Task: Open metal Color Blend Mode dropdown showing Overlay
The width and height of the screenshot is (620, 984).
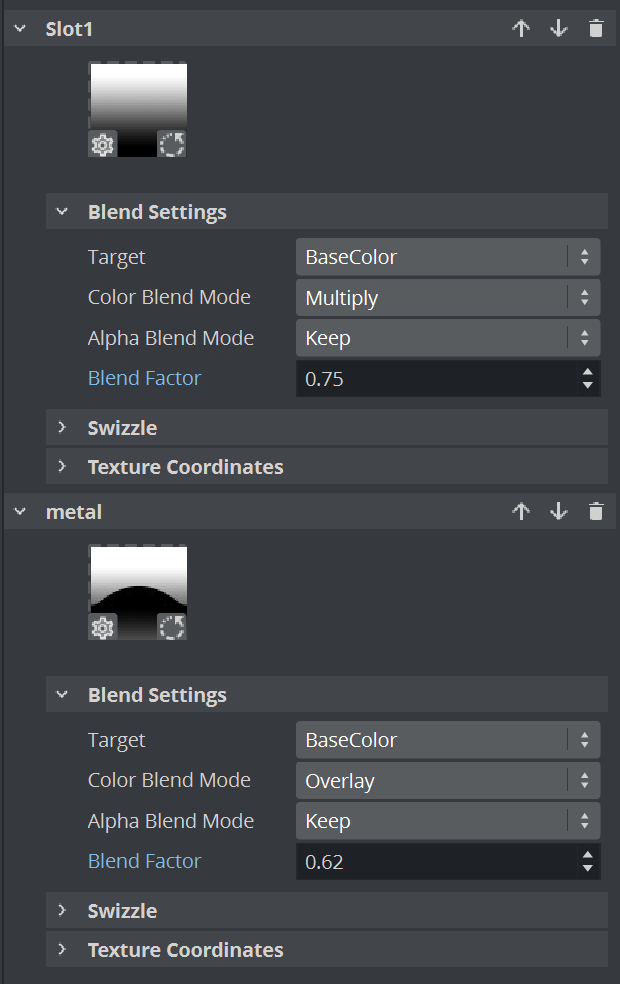Action: 447,781
